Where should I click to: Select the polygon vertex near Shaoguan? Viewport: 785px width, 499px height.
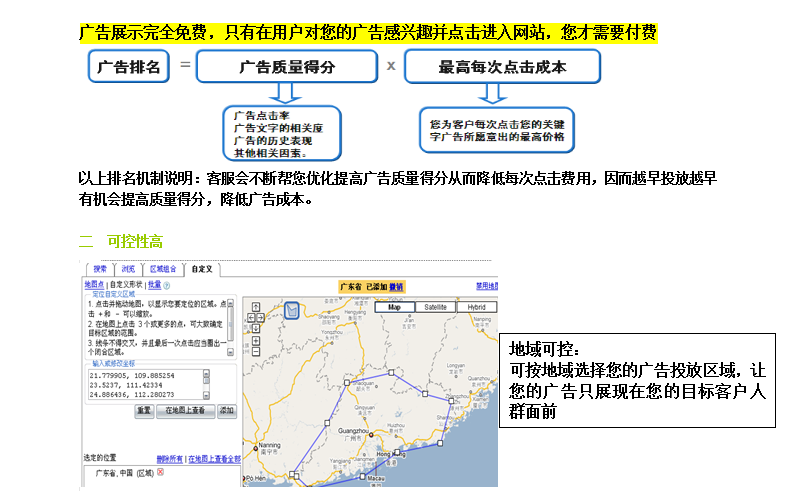(346, 382)
